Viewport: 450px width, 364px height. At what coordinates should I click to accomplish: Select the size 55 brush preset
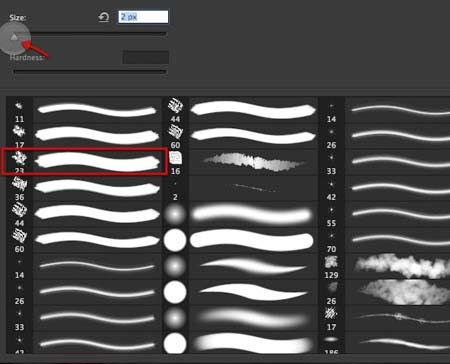385,214
